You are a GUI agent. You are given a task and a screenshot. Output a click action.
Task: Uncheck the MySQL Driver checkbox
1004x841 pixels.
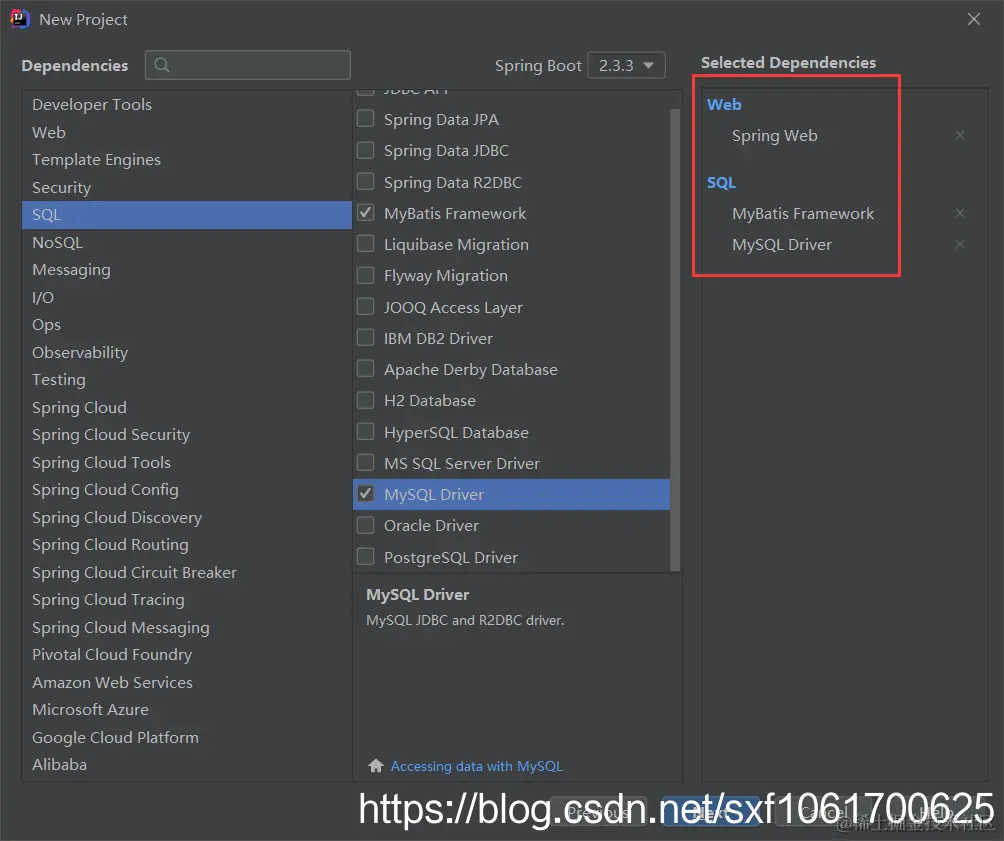pos(366,493)
